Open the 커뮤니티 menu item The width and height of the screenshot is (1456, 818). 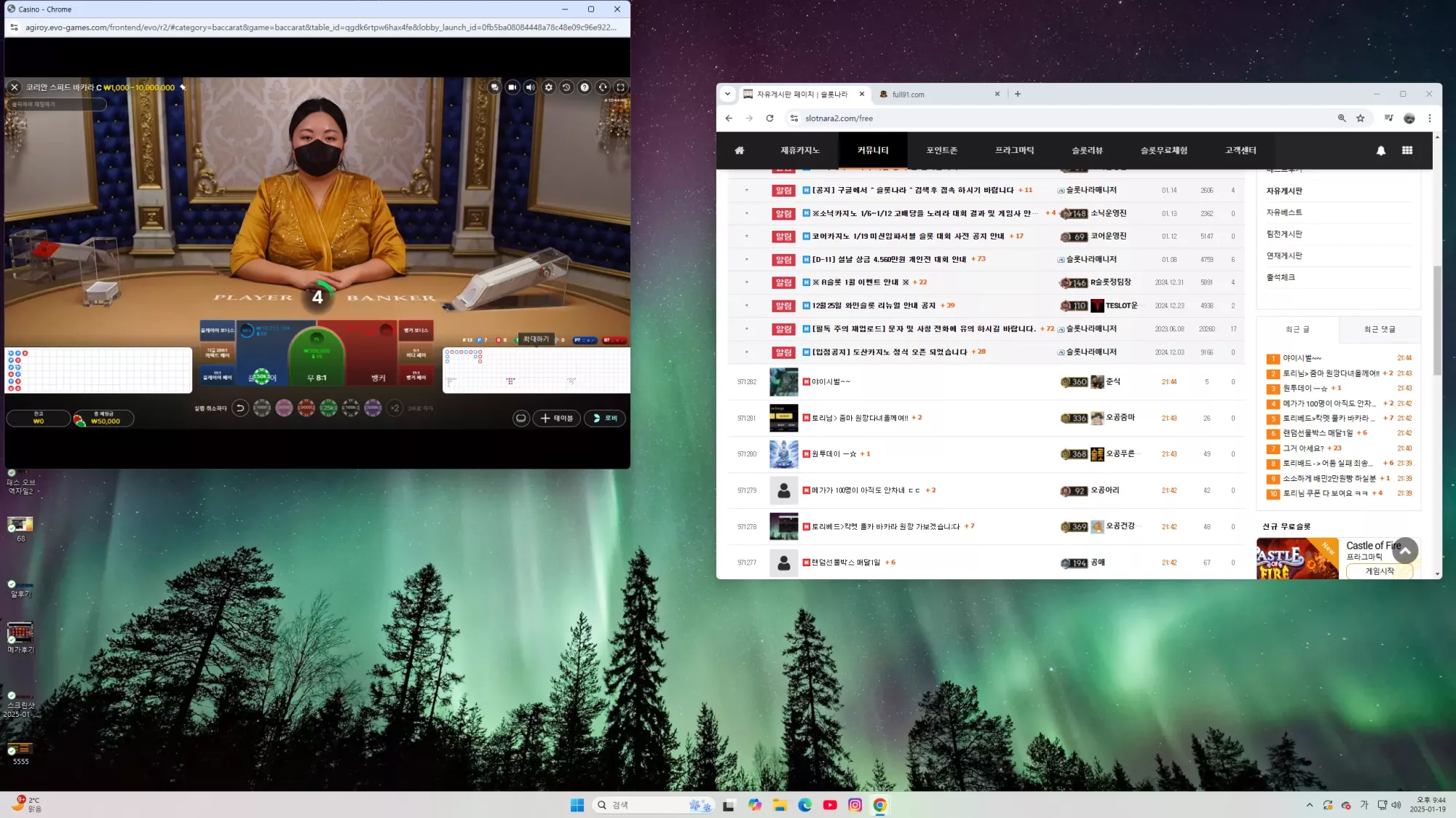[x=873, y=151]
